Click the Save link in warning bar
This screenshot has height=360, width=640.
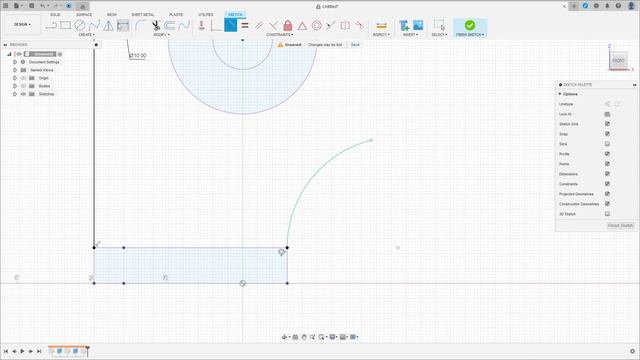point(355,44)
